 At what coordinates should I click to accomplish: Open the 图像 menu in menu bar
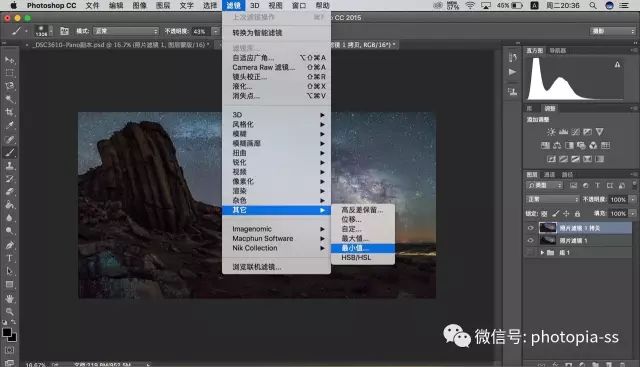tap(140, 5)
